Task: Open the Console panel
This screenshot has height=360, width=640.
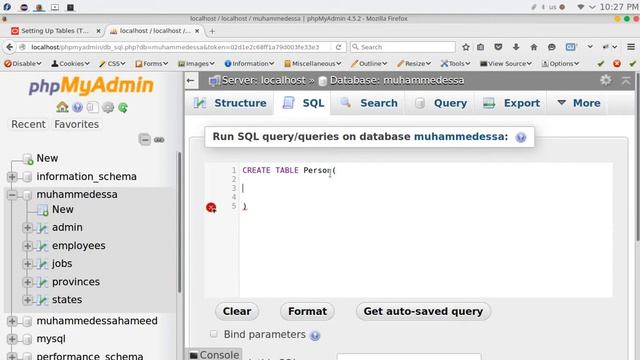Action: click(214, 355)
